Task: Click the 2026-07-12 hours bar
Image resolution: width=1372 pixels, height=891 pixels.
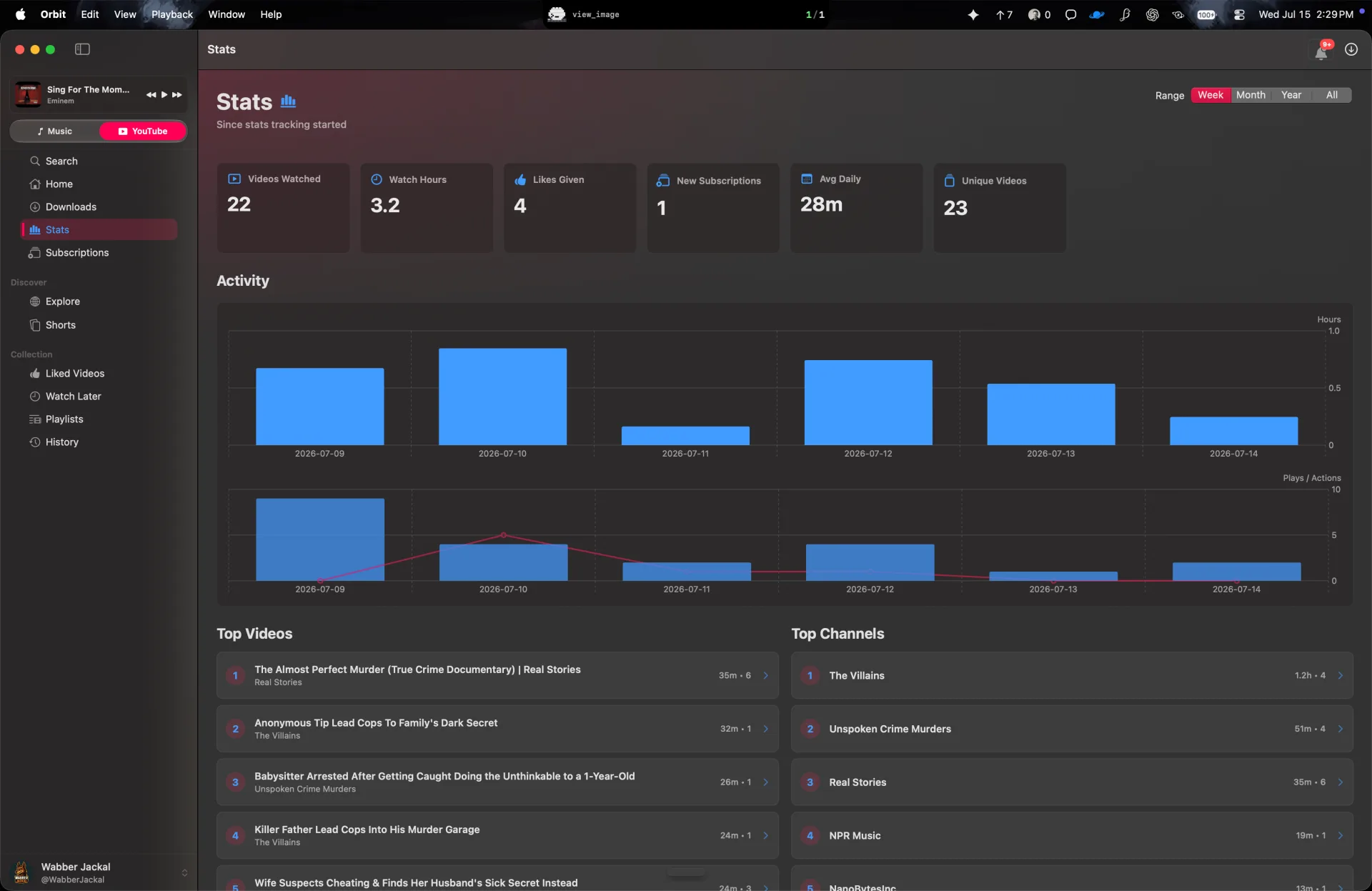Action: coord(868,403)
